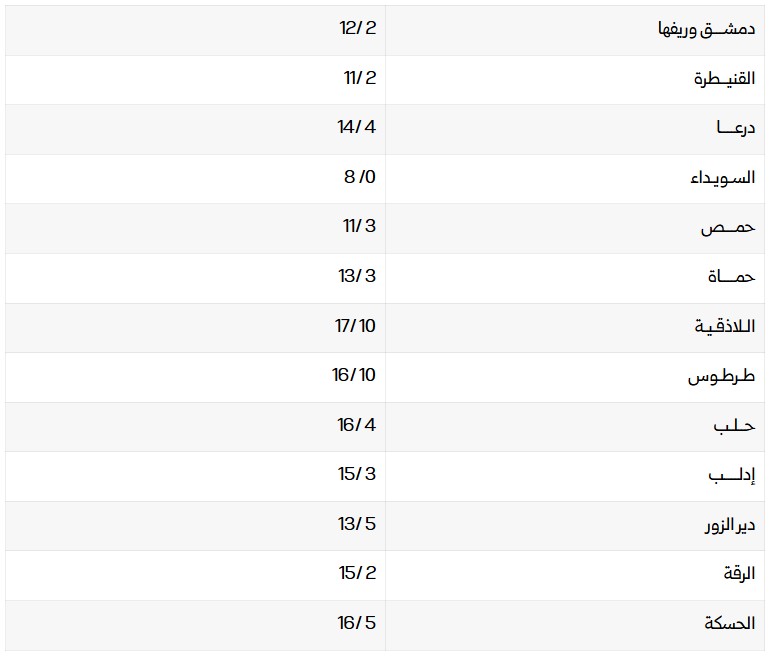This screenshot has height=666, width=778.
Task: Select the طرطوس row label
Action: (x=720, y=377)
